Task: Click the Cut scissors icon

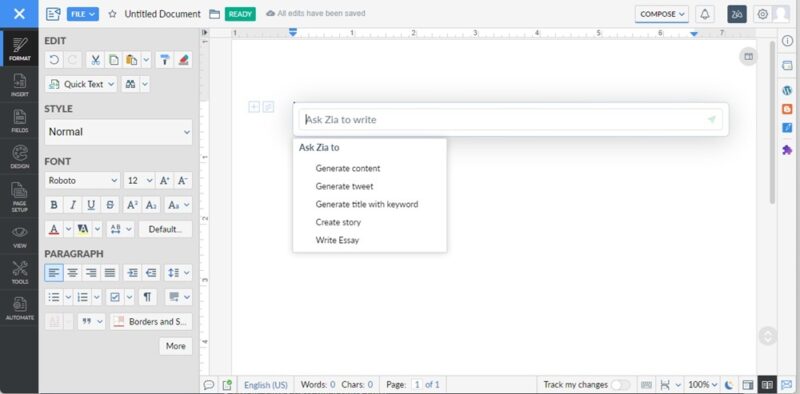Action: [95, 60]
